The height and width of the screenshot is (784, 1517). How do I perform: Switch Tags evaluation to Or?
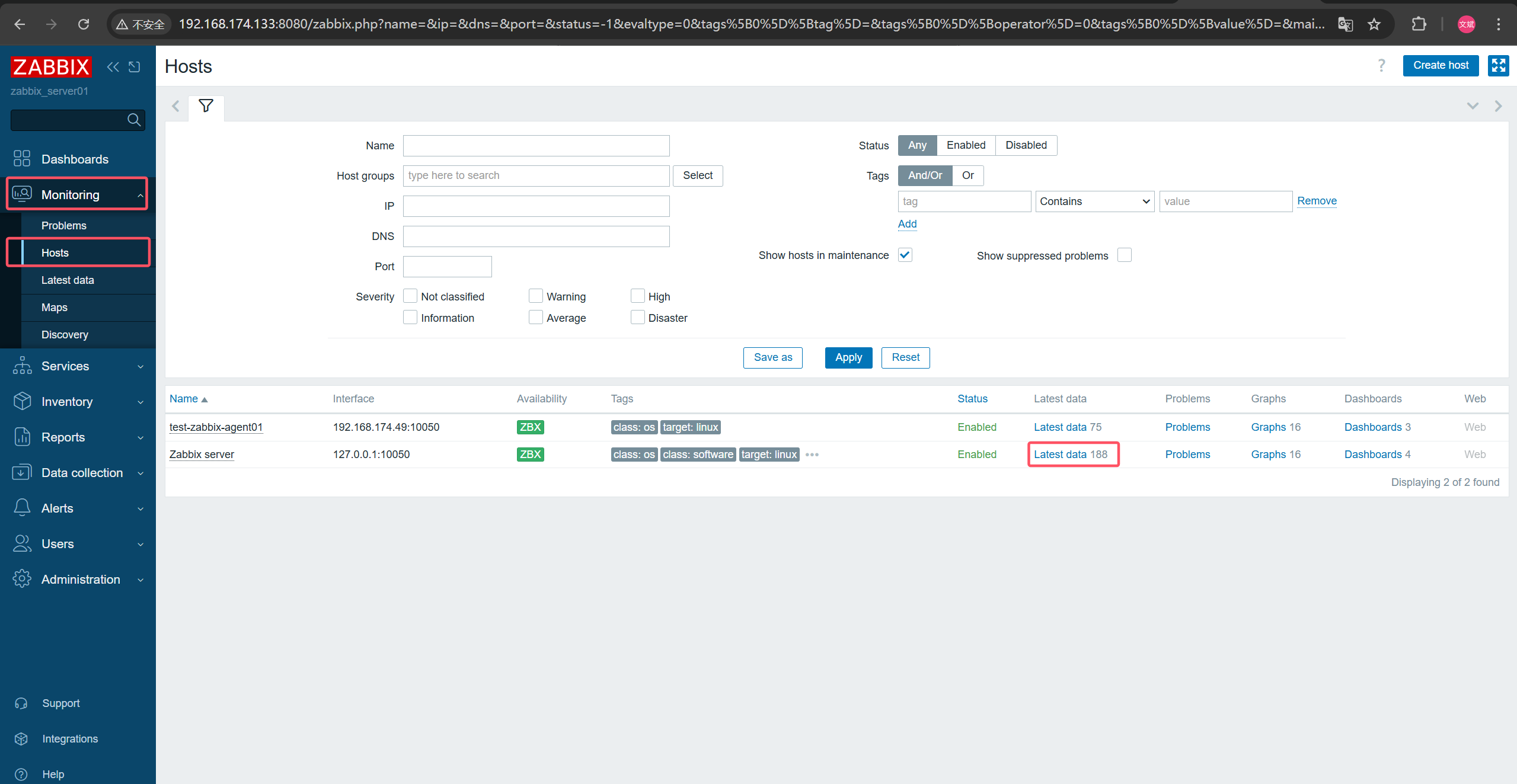point(967,175)
